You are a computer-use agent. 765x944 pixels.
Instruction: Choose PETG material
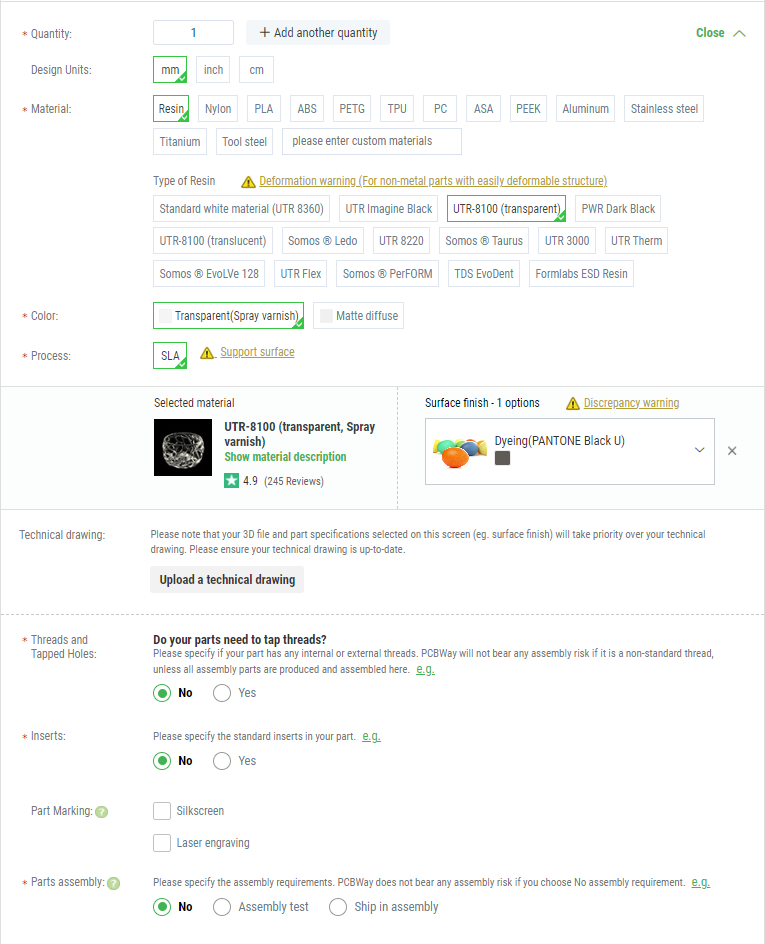[x=352, y=109]
